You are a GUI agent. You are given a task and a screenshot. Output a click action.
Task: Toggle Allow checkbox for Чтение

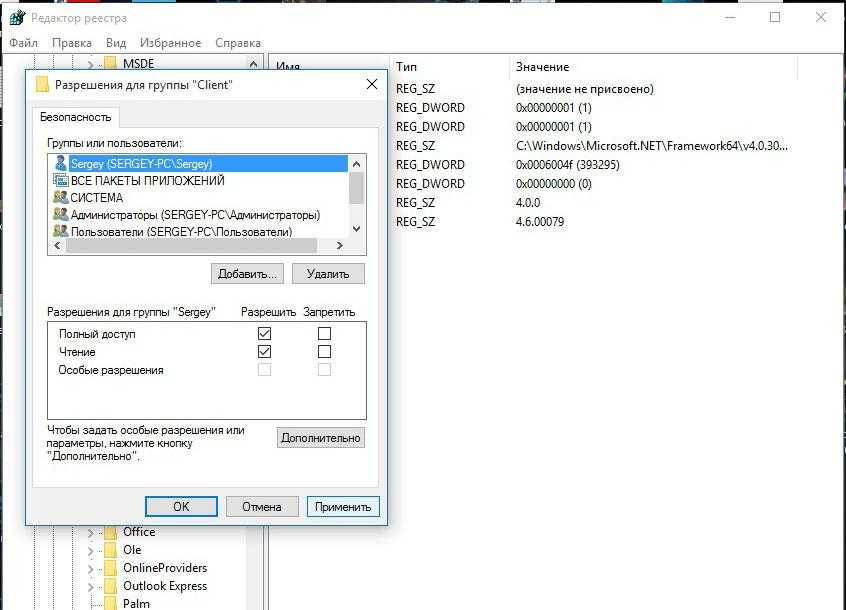tap(264, 352)
